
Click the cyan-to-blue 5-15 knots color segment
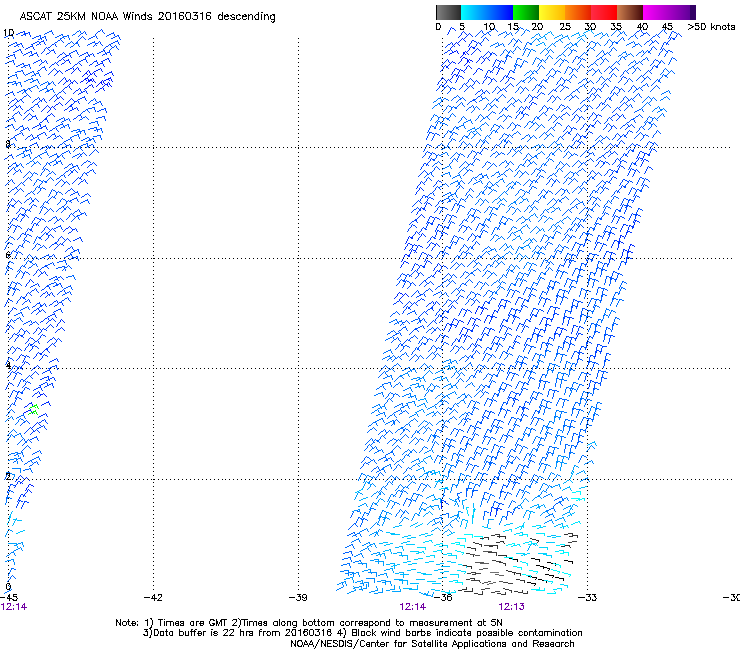487,12
